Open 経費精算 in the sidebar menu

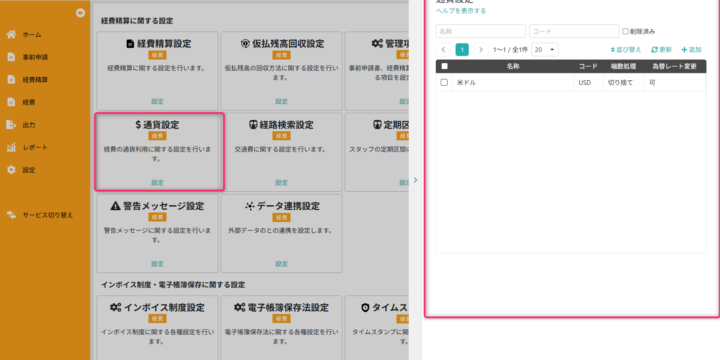coord(35,79)
